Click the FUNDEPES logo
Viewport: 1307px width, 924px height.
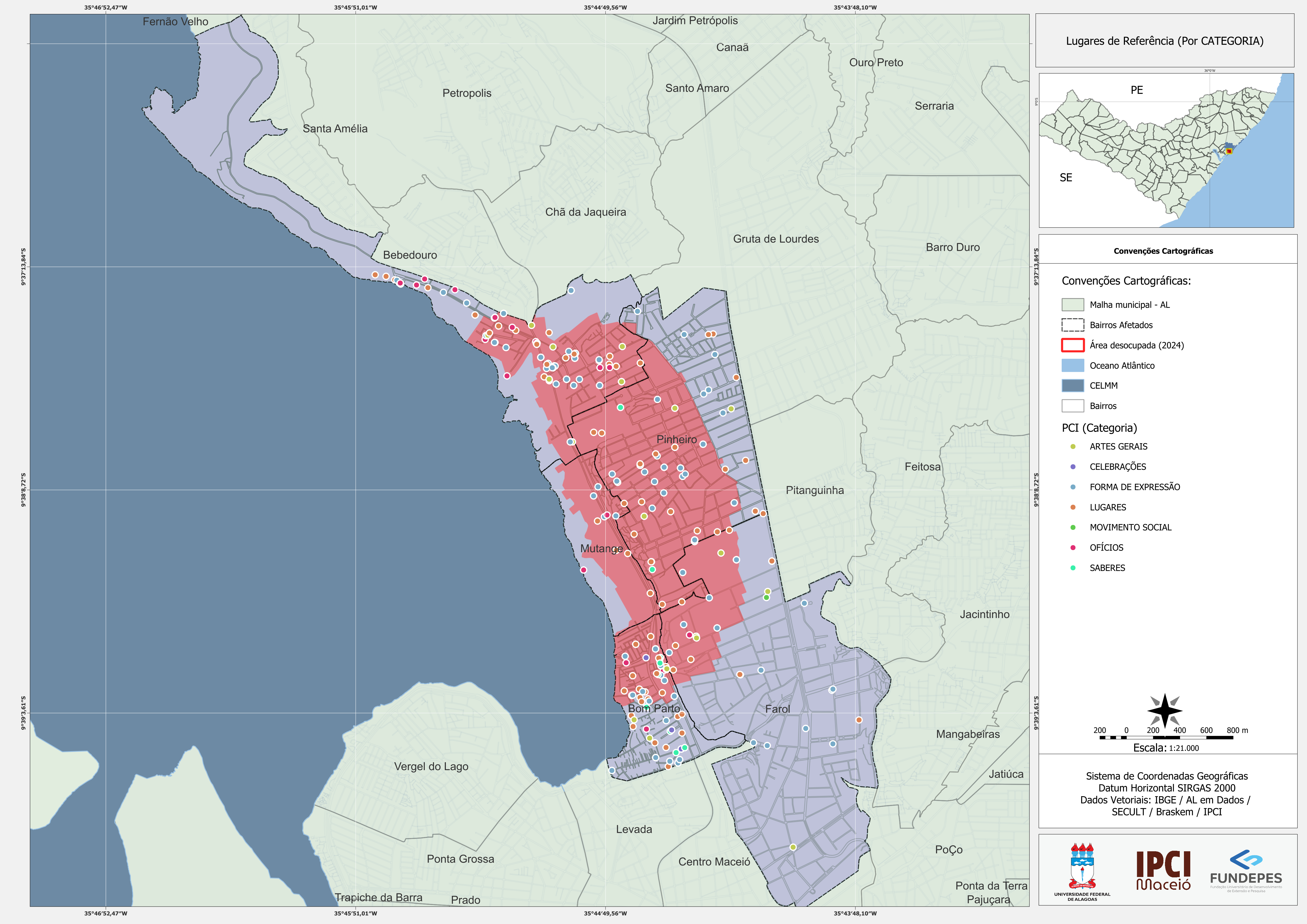tap(1246, 871)
